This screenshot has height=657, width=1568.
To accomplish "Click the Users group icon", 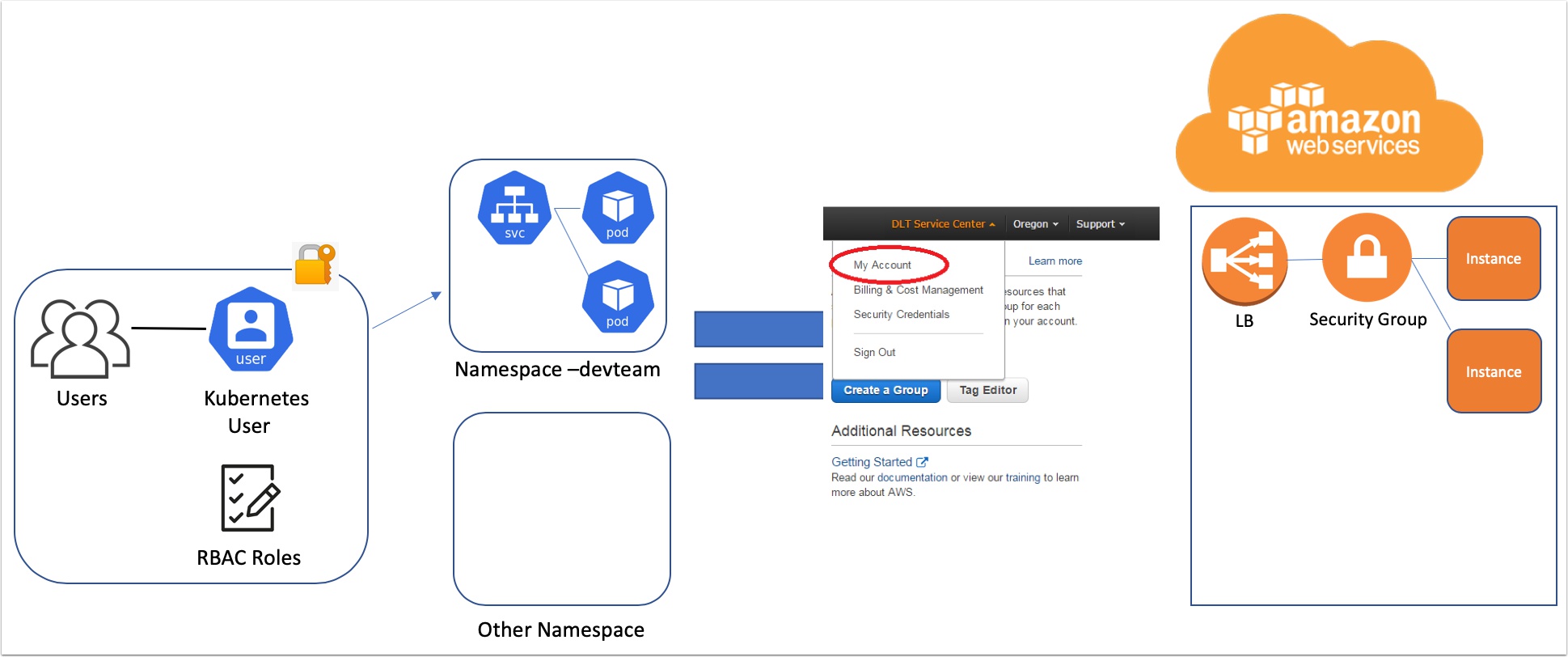I will (80, 338).
